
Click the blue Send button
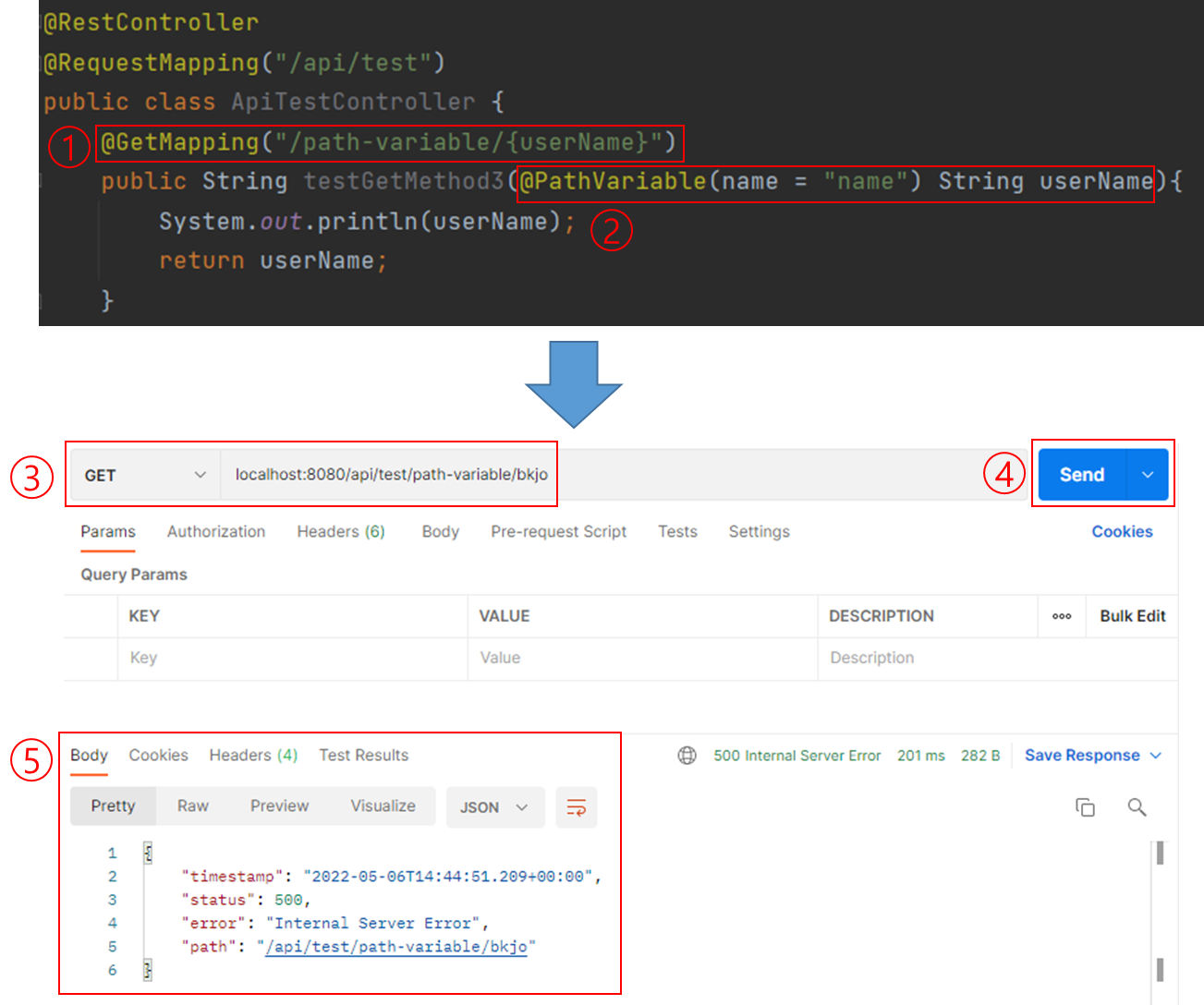pos(1082,475)
